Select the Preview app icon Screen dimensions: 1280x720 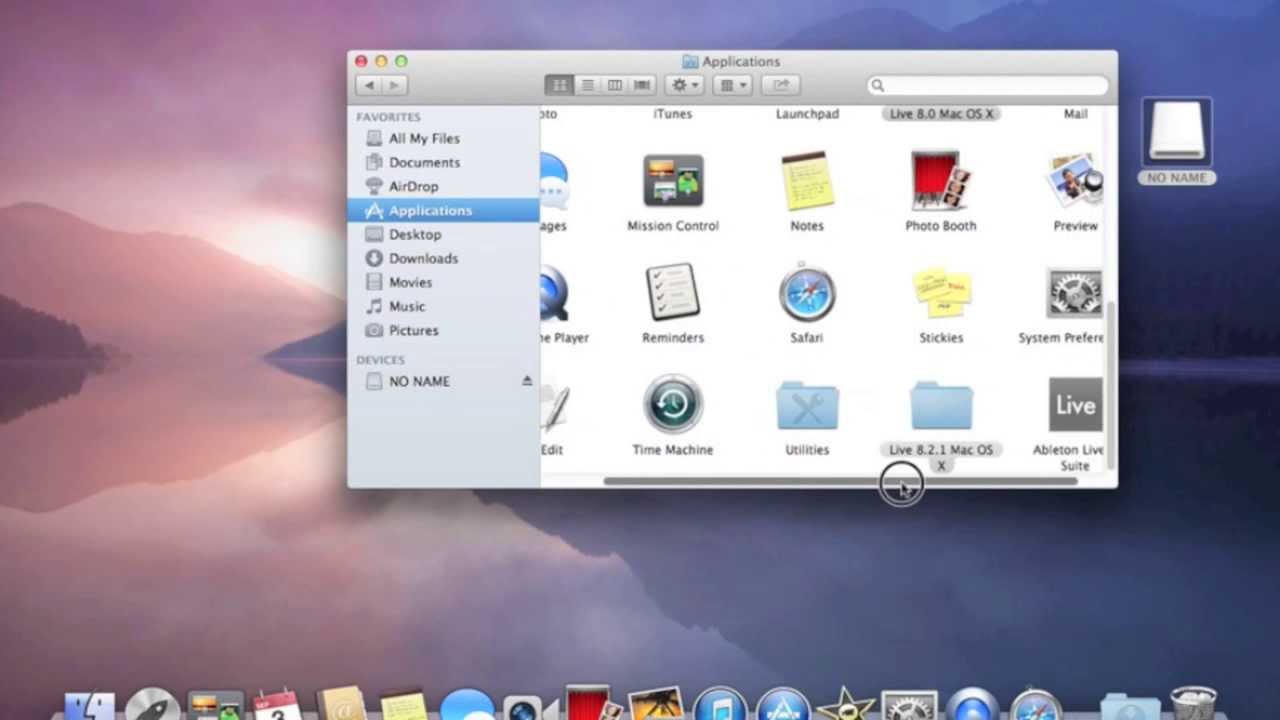[1074, 182]
